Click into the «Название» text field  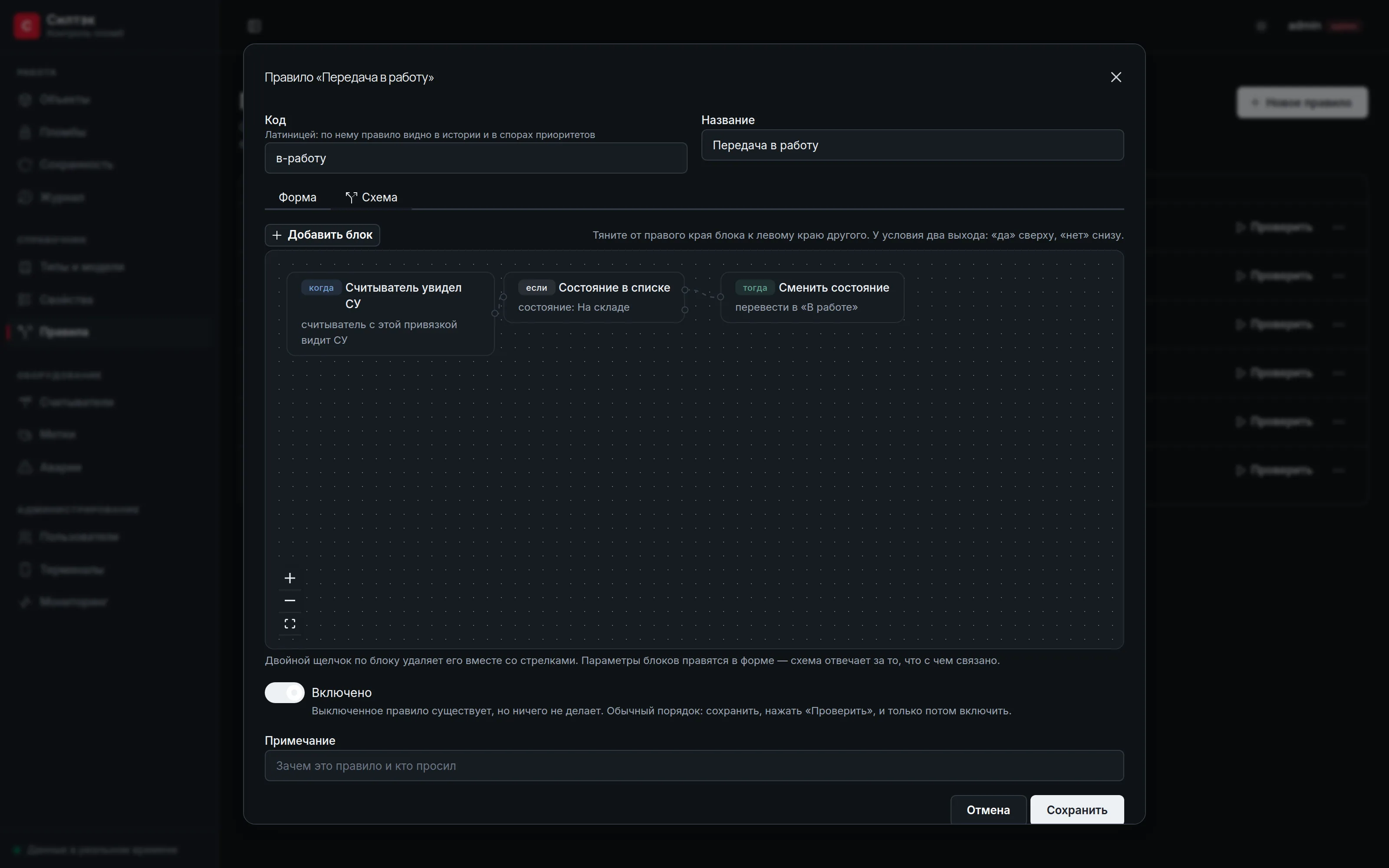912,145
